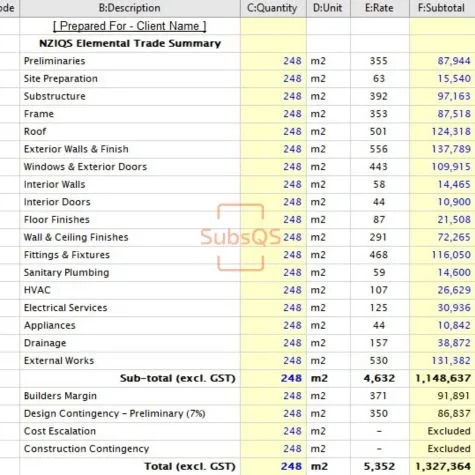The image size is (475, 475).
Task: Click the C:Quantity column header
Action: (273, 8)
